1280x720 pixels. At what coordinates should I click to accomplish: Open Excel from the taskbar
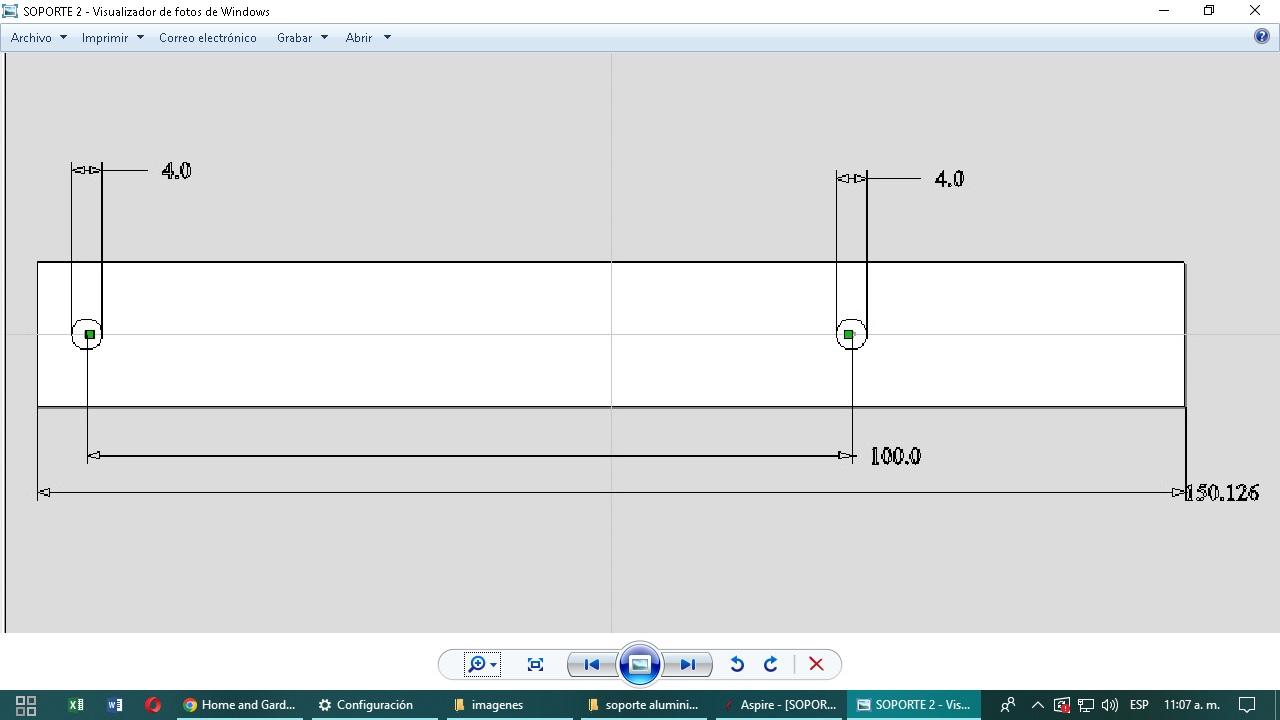75,705
